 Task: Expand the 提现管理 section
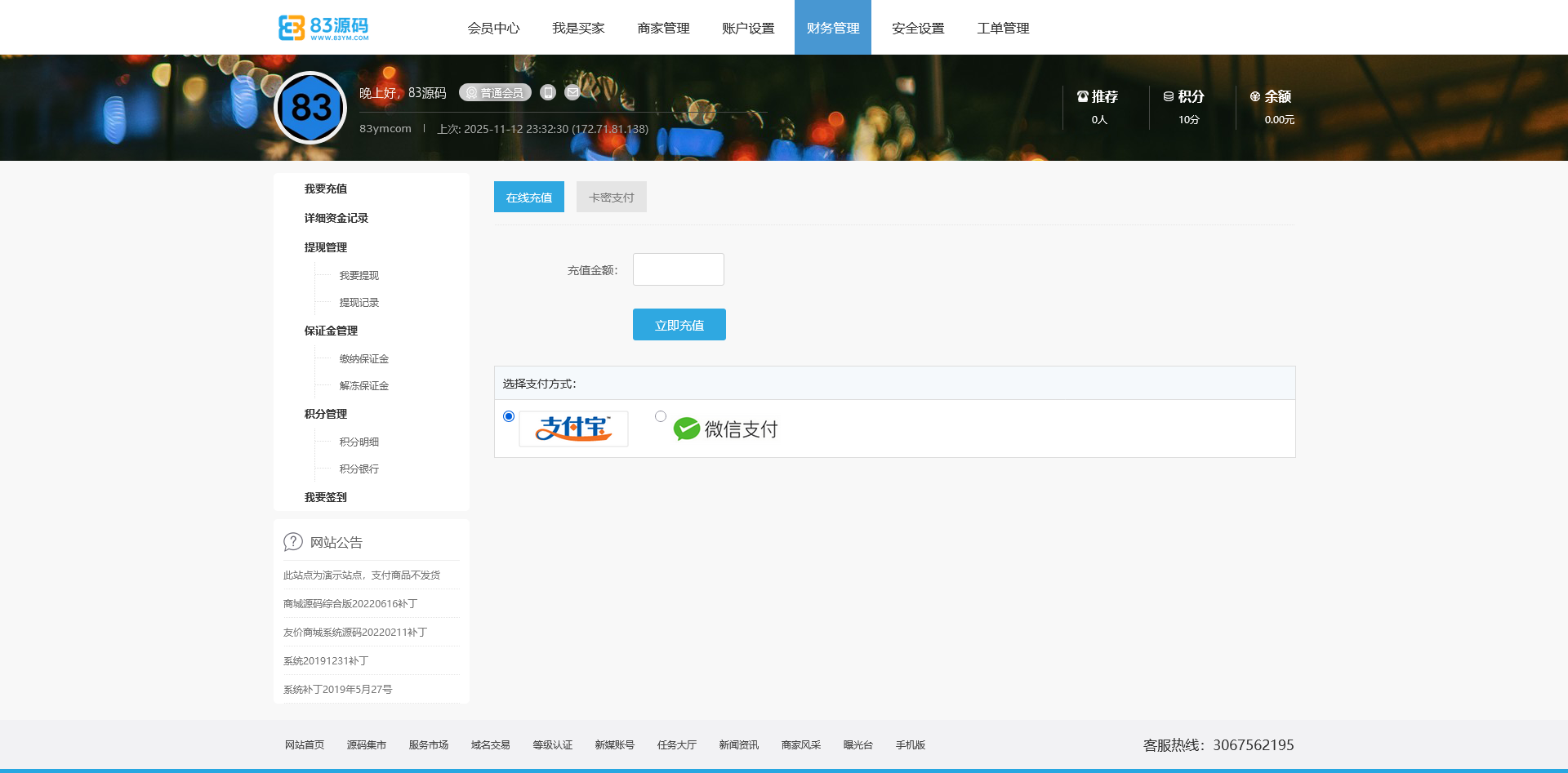326,247
